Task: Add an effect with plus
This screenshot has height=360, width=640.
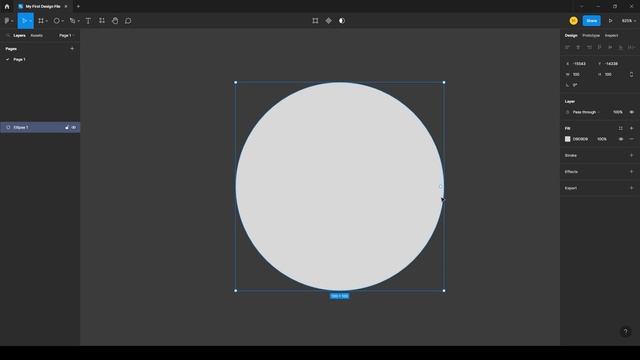Action: [x=631, y=171]
